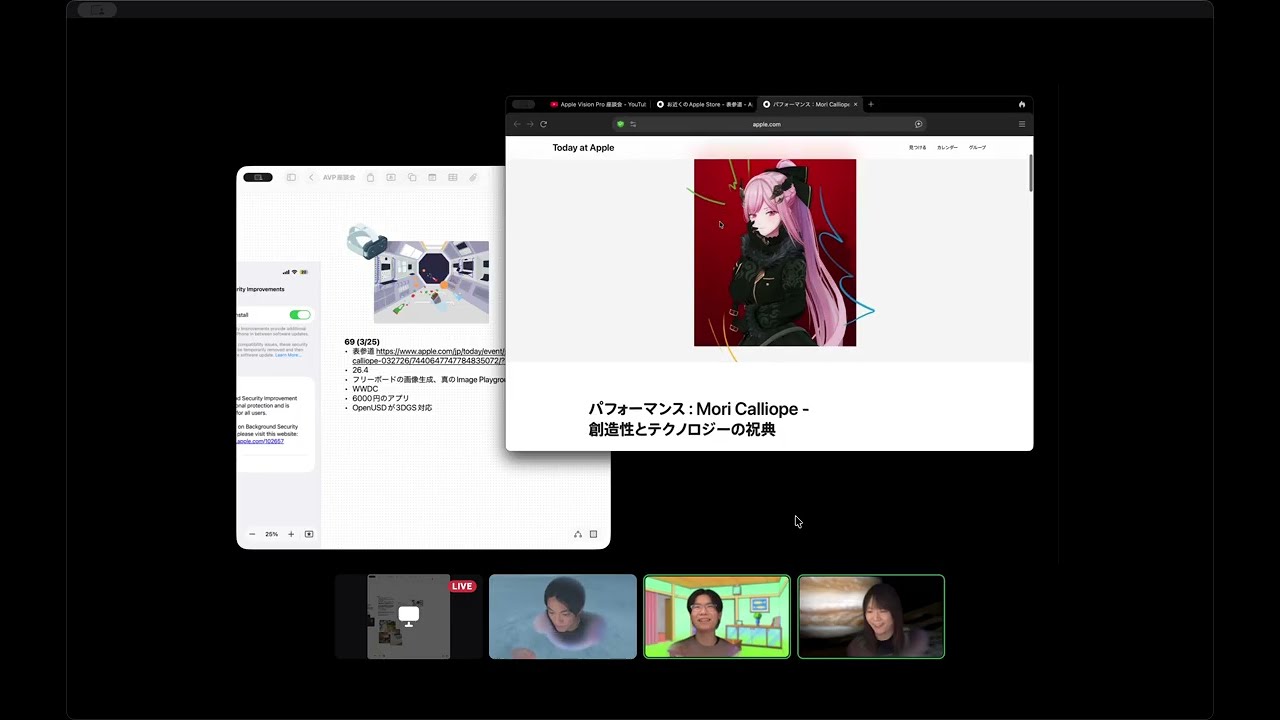Click the 6000円のアプリ bullet

[x=380, y=398]
